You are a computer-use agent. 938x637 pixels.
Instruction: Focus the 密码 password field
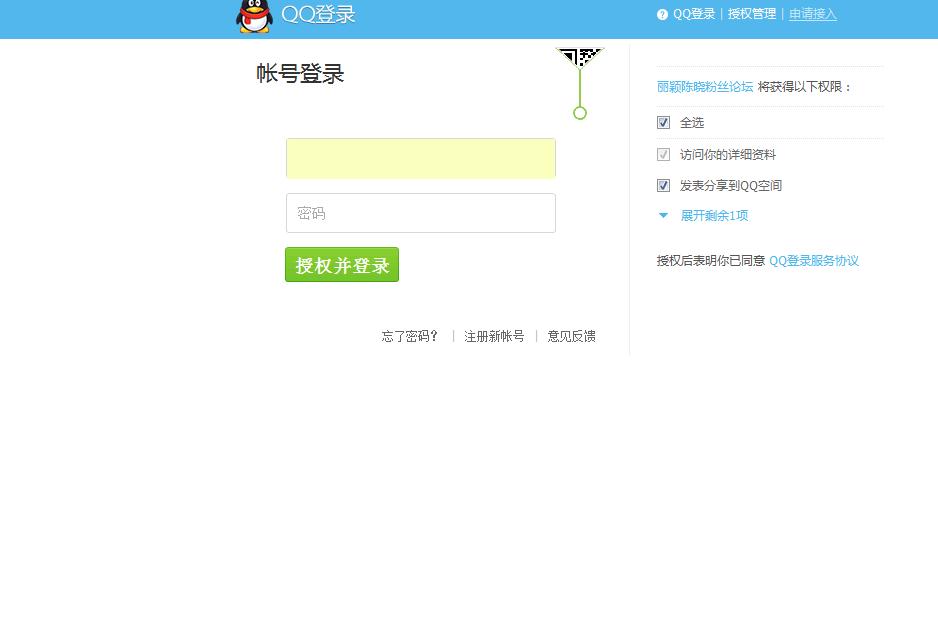click(x=421, y=213)
